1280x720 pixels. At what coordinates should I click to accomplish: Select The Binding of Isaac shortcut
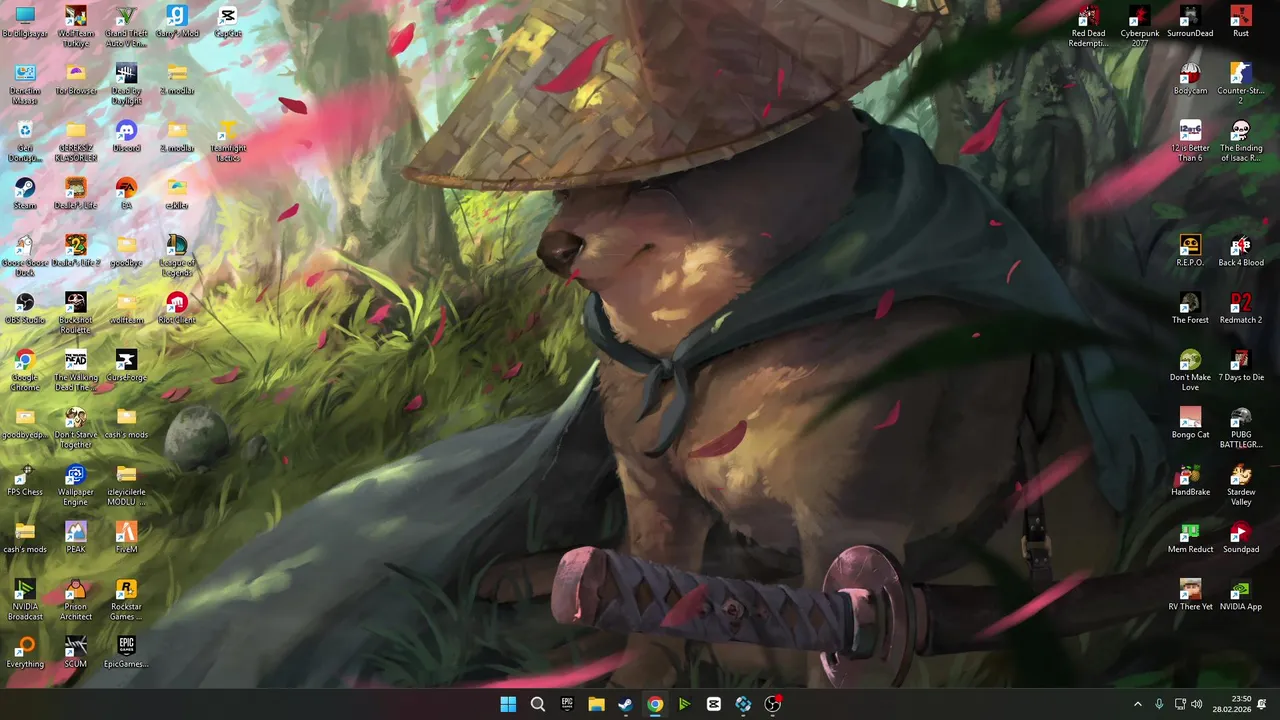click(x=1241, y=142)
